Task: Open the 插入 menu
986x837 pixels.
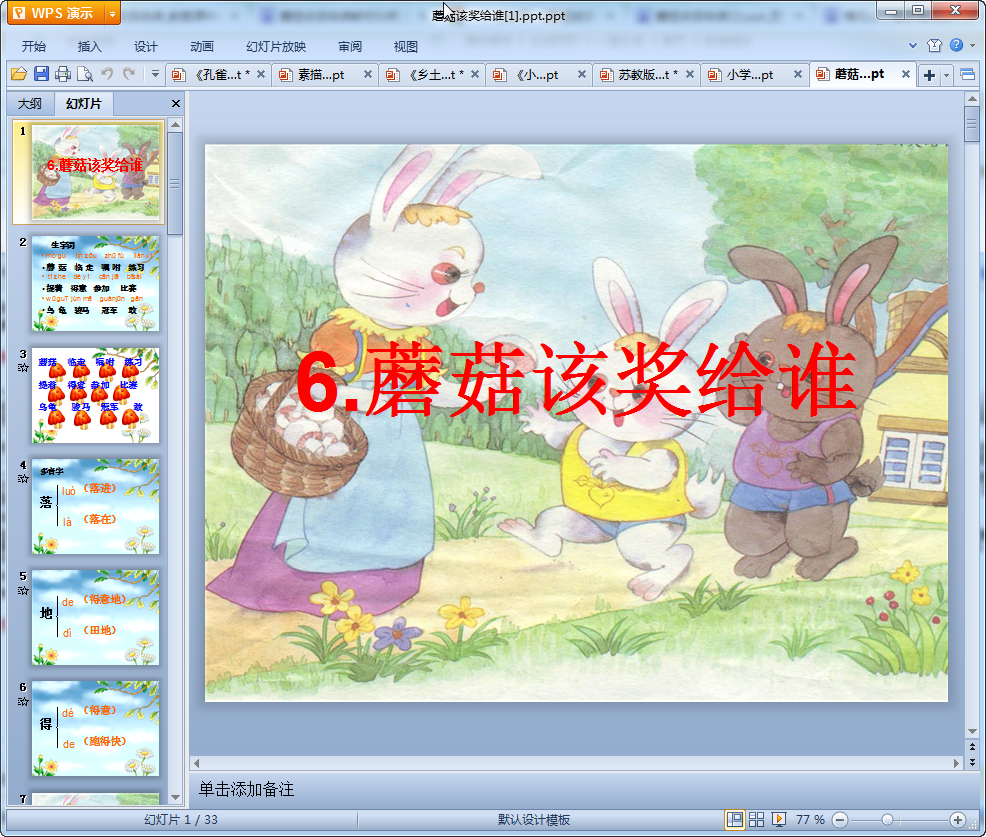Action: (89, 46)
